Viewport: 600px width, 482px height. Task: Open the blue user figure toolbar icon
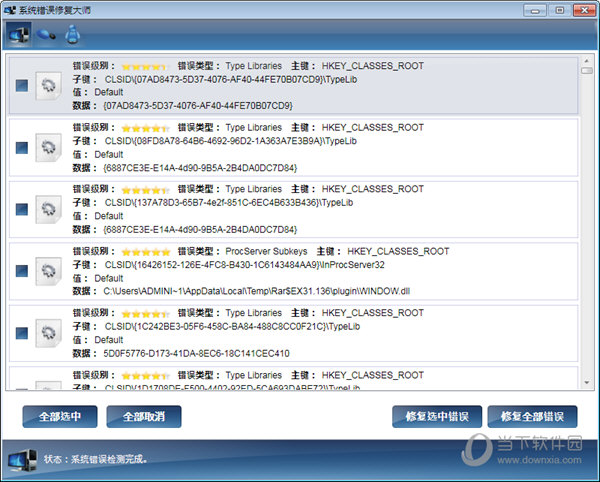(x=72, y=35)
